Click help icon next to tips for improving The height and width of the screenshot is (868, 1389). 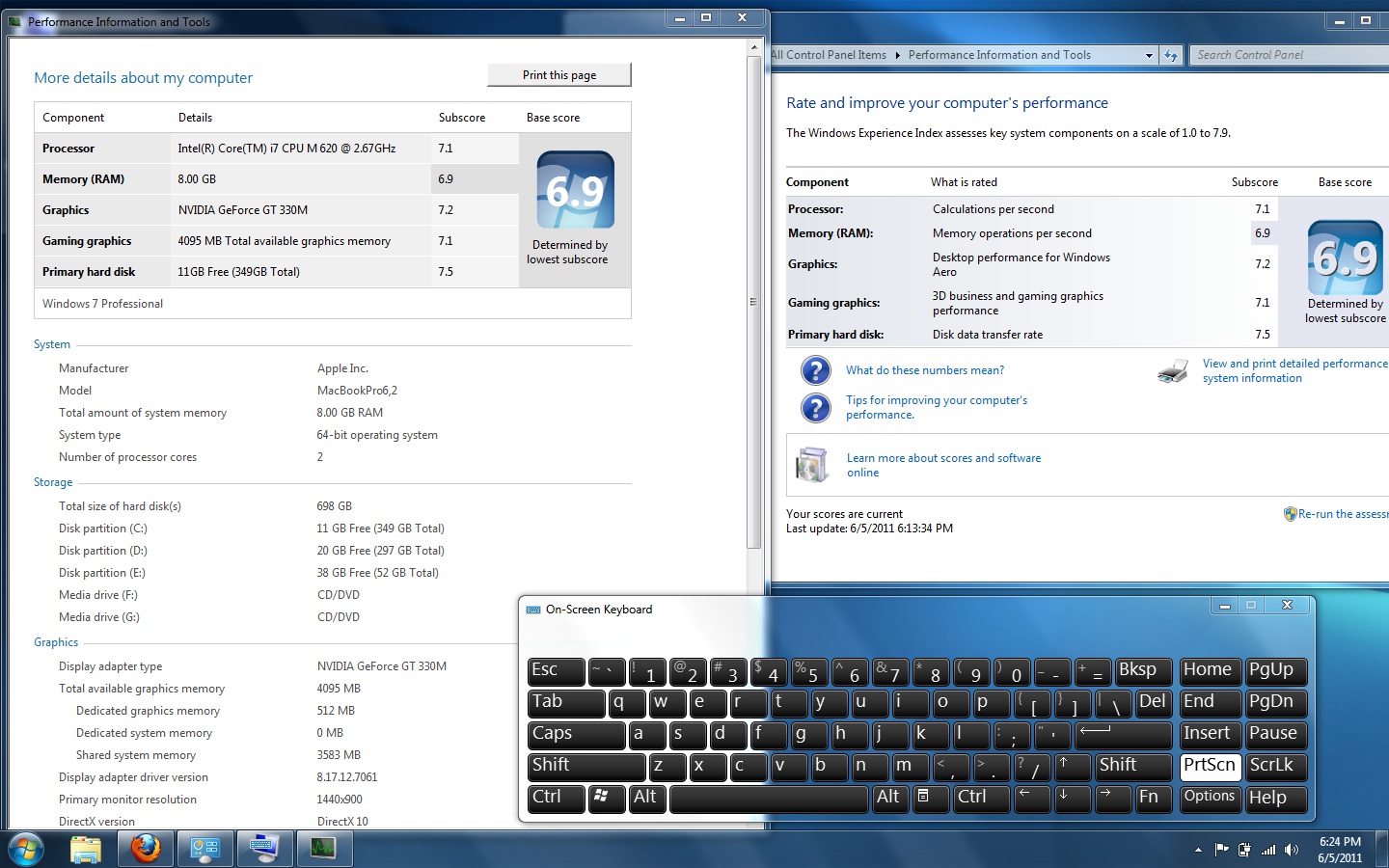[816, 407]
